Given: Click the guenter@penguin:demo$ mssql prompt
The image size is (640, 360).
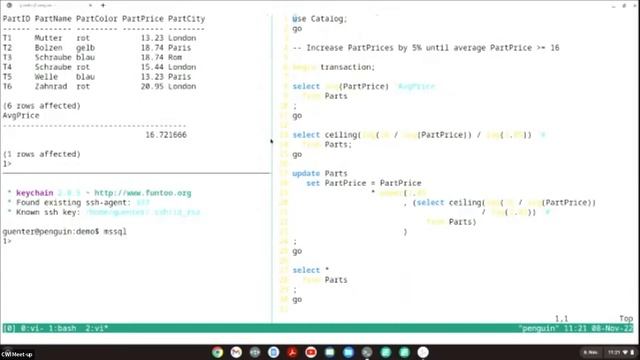Looking at the screenshot, I should point(64,232).
